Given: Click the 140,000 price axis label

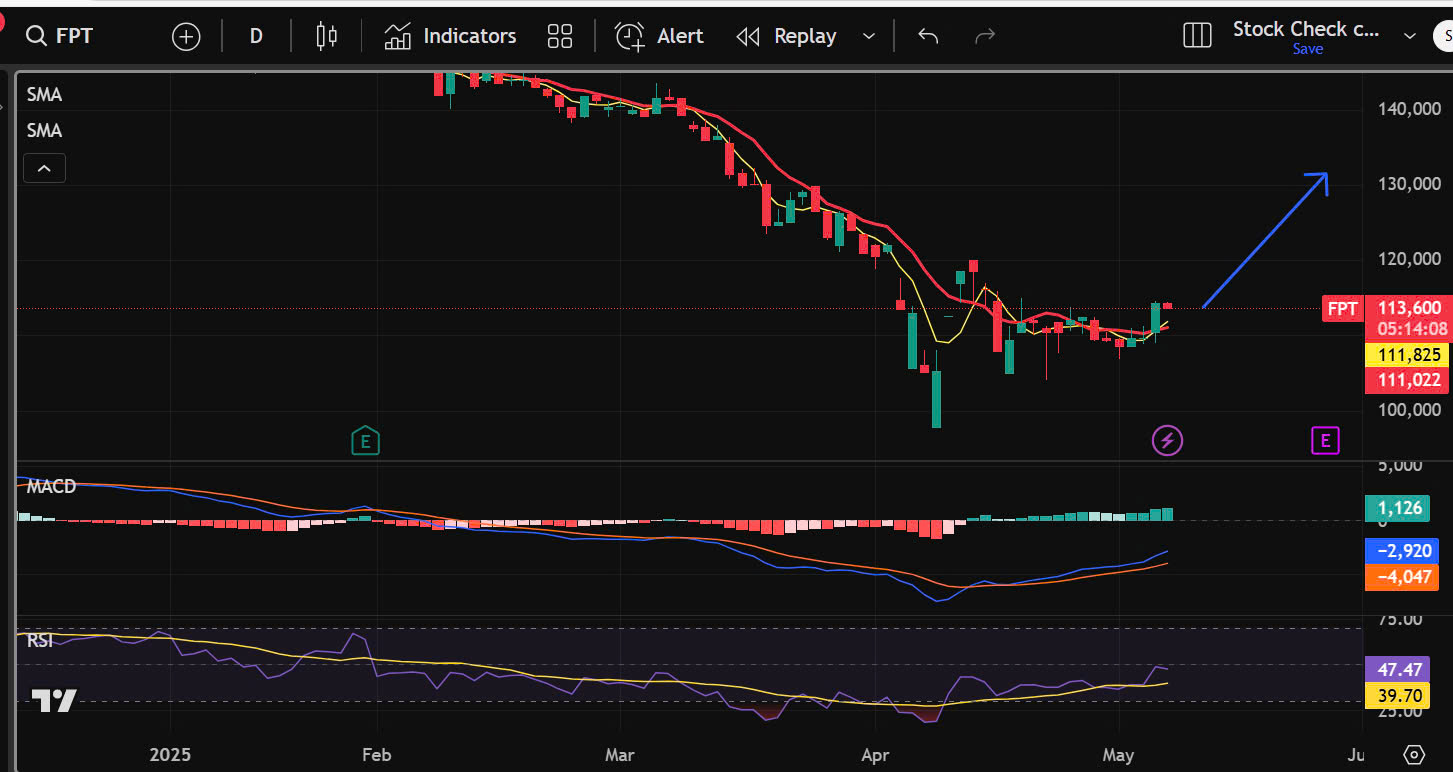Looking at the screenshot, I should 1409,108.
